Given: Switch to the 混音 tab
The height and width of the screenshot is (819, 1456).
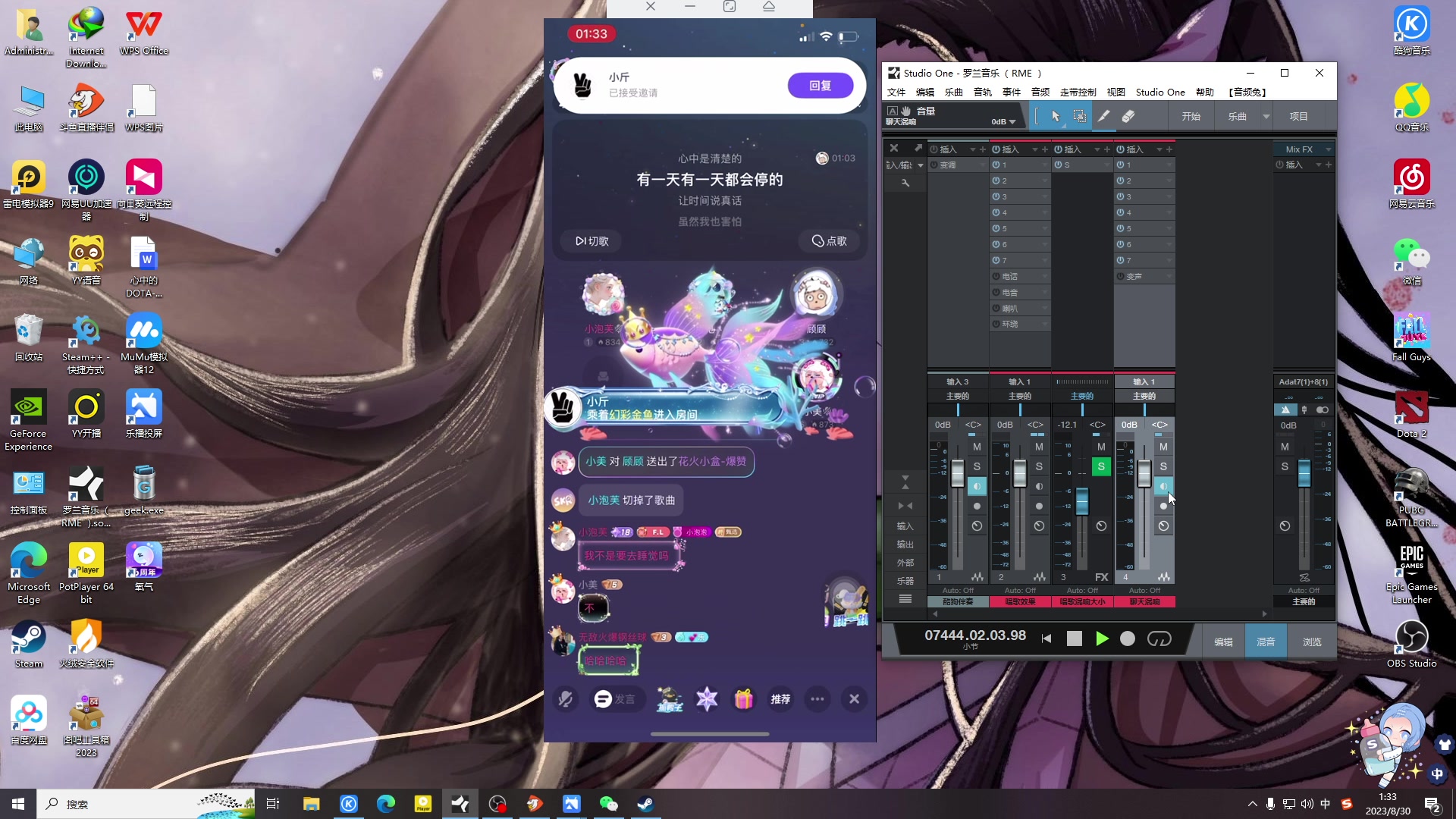Looking at the screenshot, I should tap(1266, 642).
